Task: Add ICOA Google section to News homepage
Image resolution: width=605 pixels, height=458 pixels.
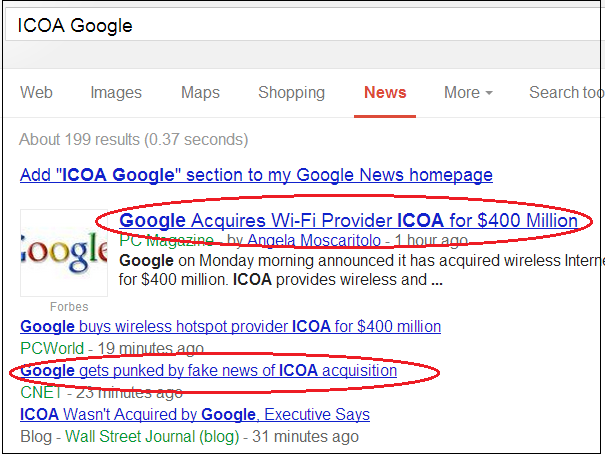Action: click(x=256, y=175)
